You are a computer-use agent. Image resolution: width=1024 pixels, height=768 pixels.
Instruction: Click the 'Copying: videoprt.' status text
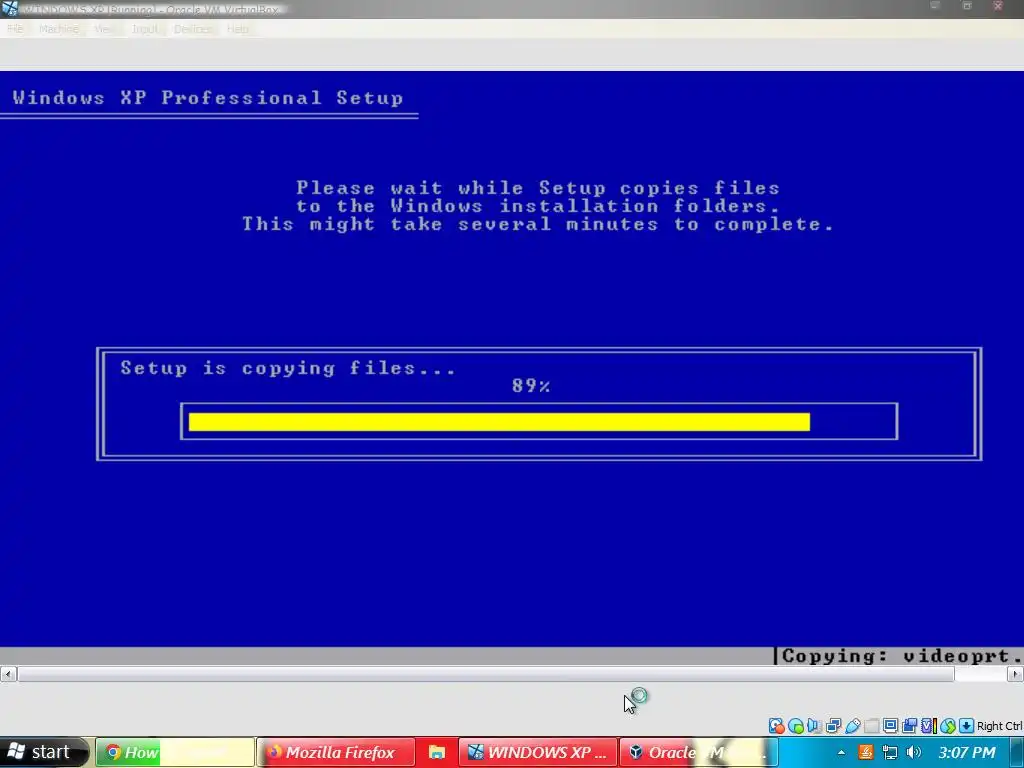[902, 656]
